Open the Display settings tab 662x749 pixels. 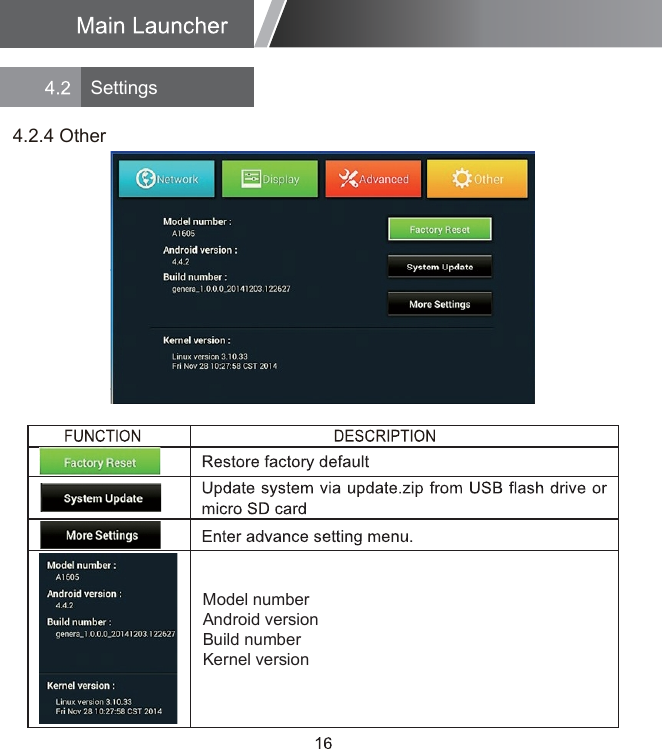coord(270,179)
